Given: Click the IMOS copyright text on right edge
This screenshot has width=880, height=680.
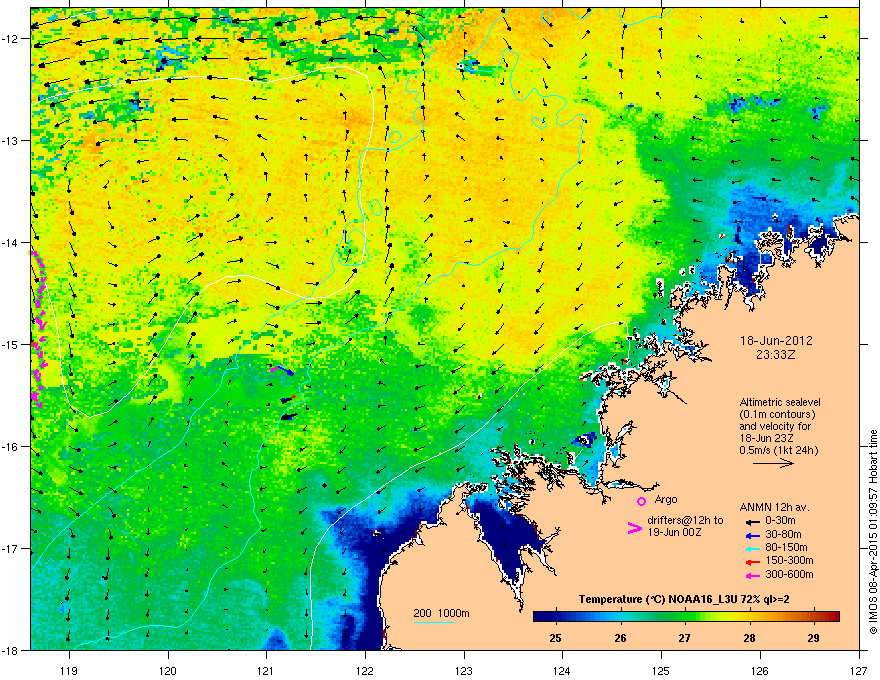Looking at the screenshot, I should 873,531.
